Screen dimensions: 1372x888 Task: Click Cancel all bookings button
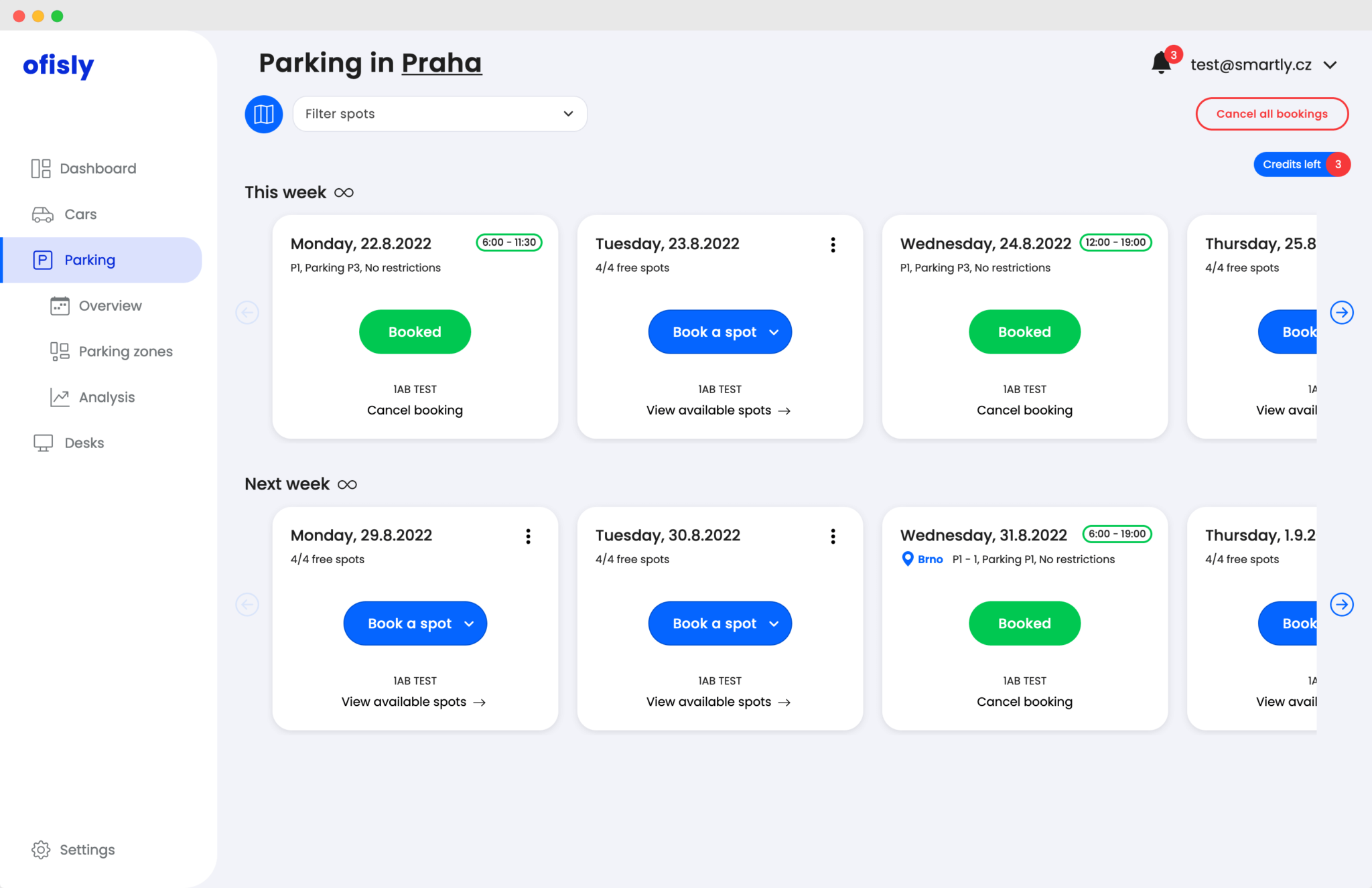(x=1271, y=113)
